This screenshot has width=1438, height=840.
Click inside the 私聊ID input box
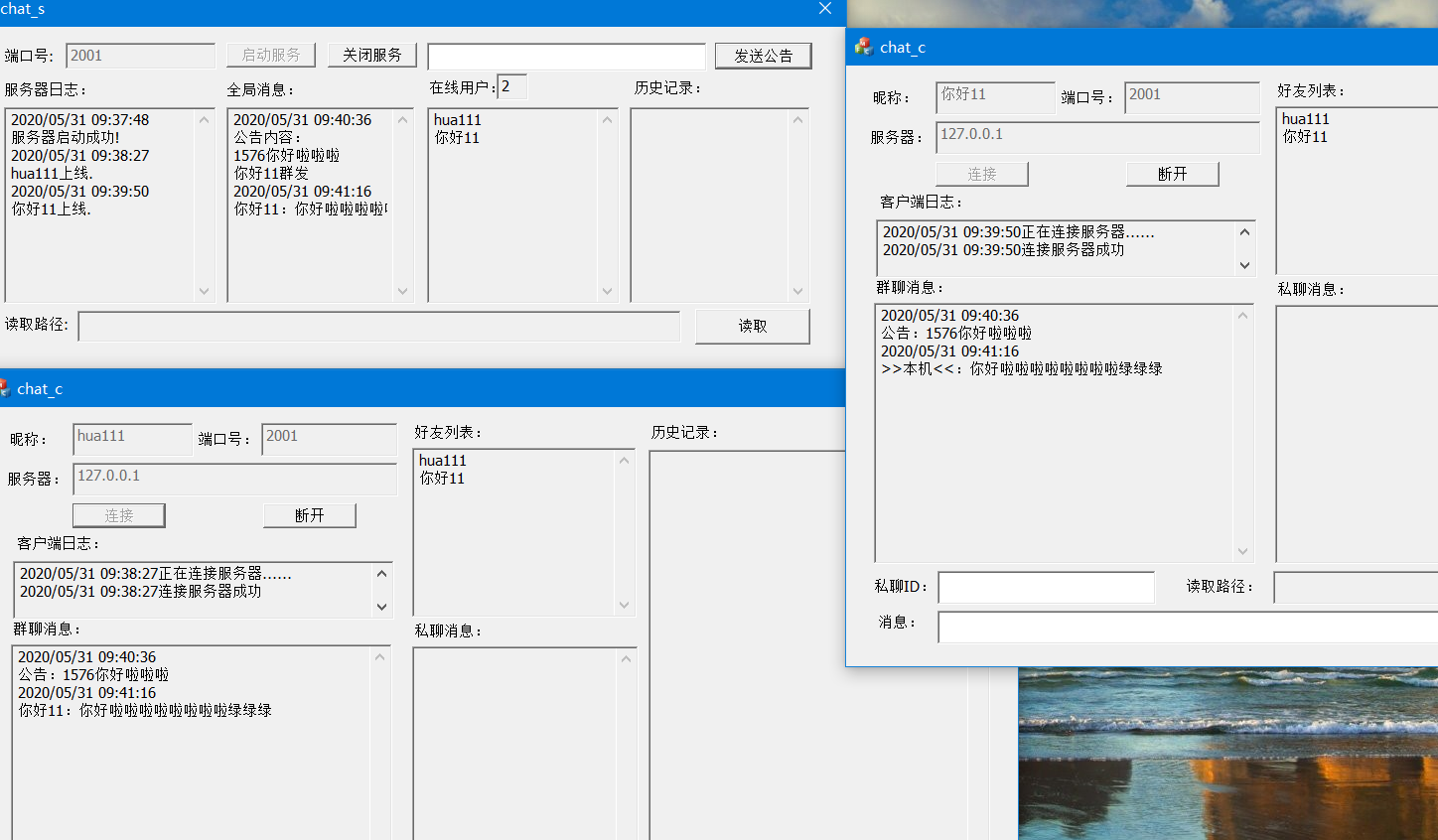coord(1046,587)
